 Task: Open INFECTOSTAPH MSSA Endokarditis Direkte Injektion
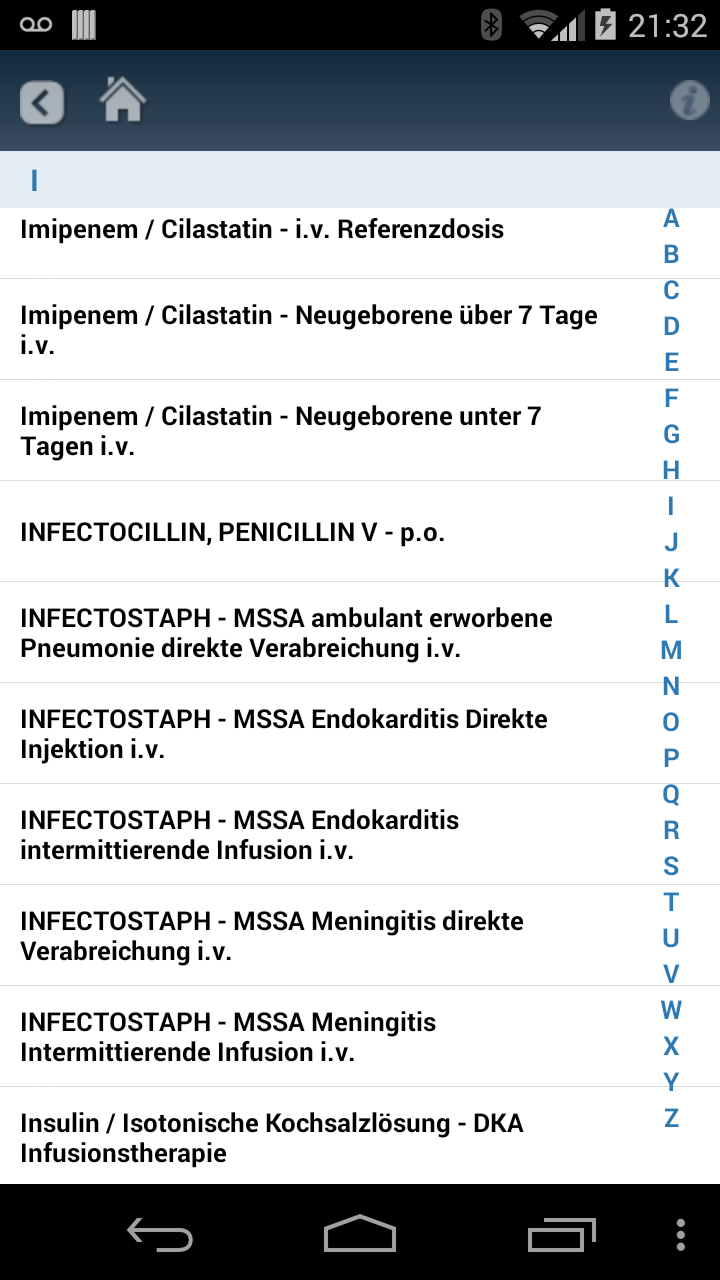pos(330,733)
